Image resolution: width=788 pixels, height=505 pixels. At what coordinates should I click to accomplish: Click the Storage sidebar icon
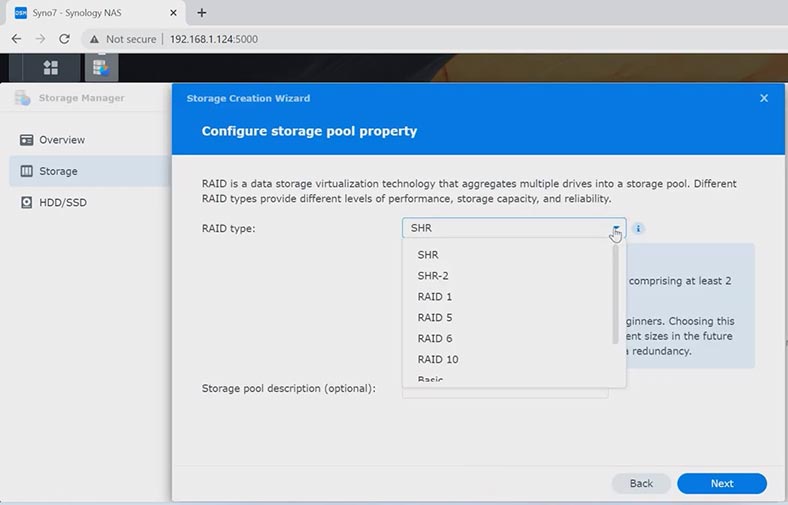pos(27,171)
